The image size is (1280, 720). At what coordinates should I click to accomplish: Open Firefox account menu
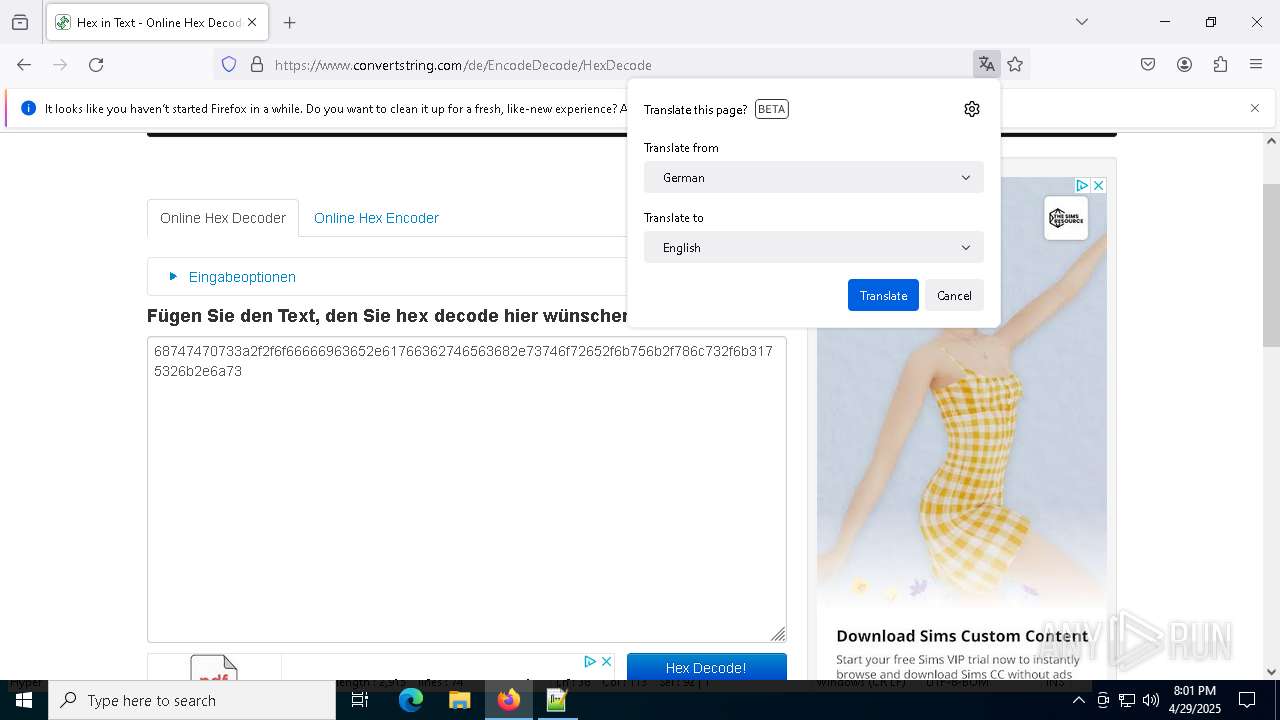[x=1184, y=65]
